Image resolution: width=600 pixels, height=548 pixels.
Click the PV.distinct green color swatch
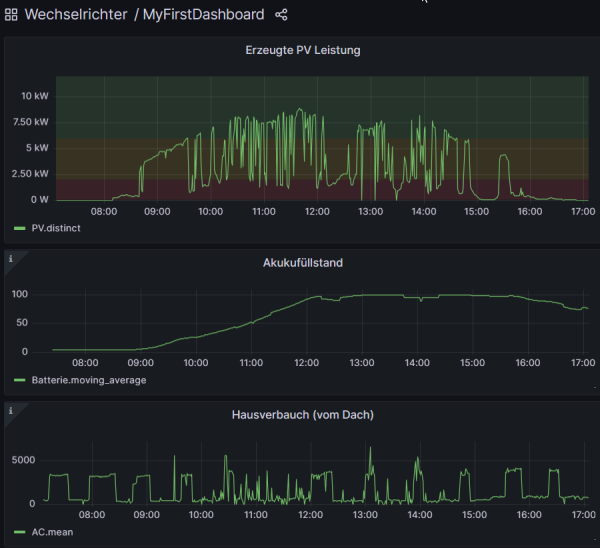click(x=19, y=228)
